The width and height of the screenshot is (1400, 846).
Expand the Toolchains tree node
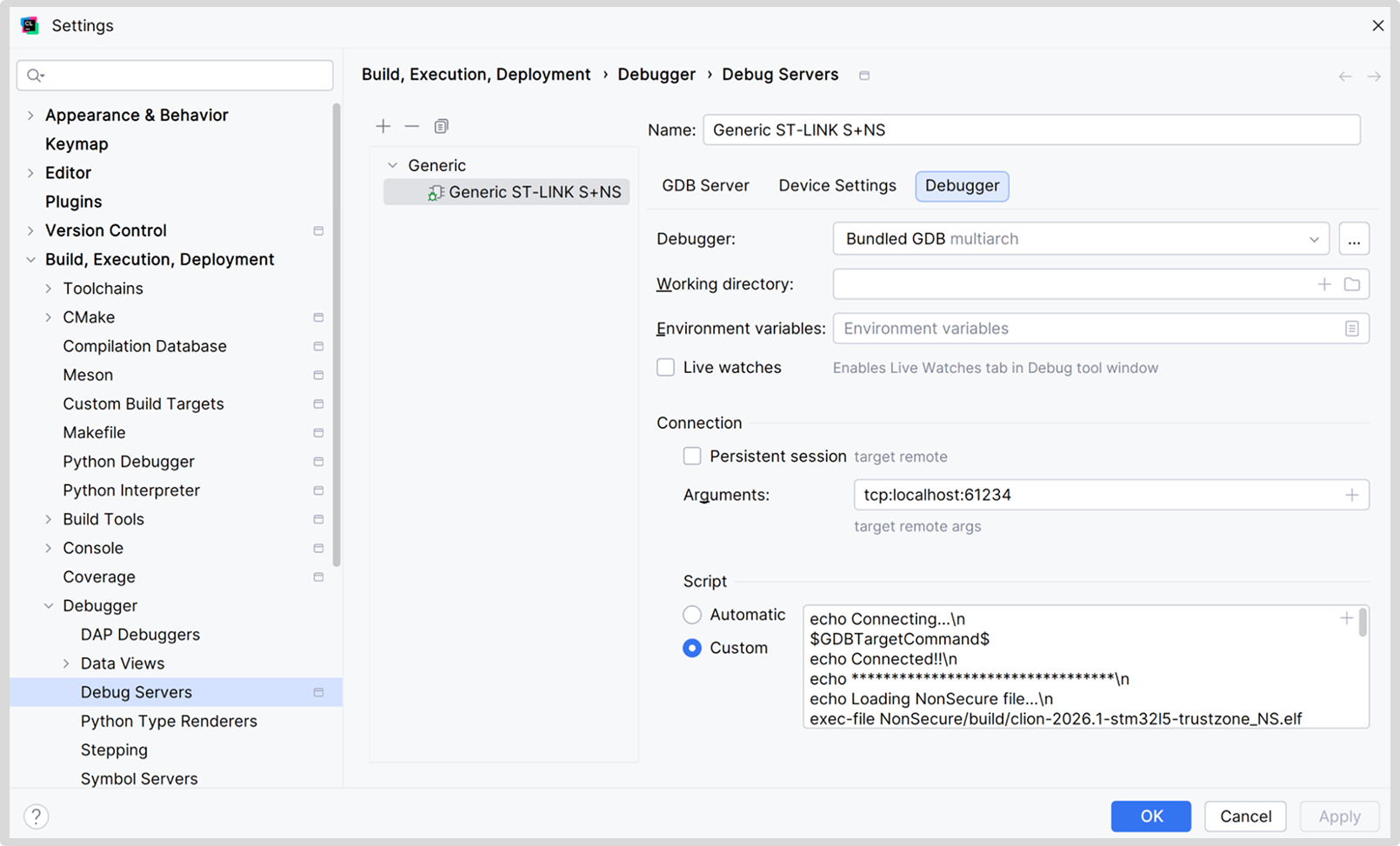49,289
